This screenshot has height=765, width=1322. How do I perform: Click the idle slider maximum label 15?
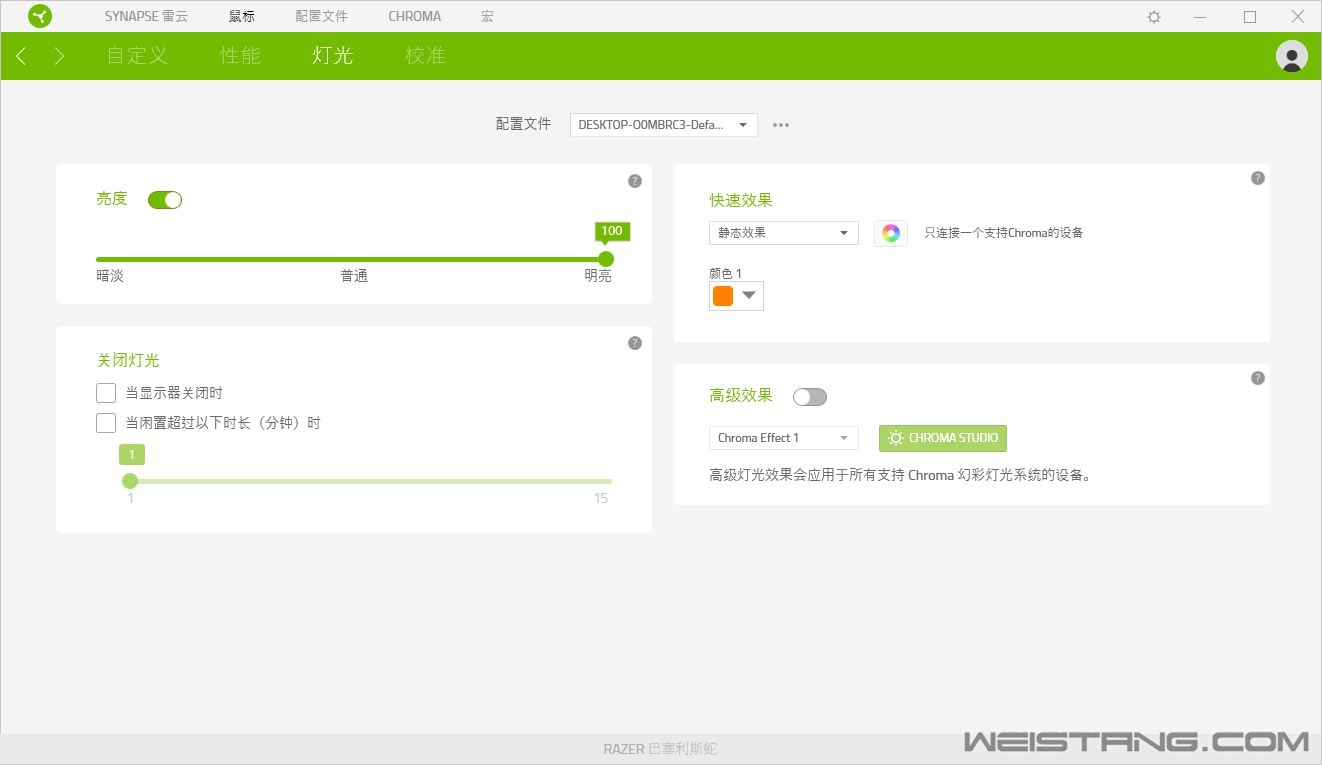[601, 498]
